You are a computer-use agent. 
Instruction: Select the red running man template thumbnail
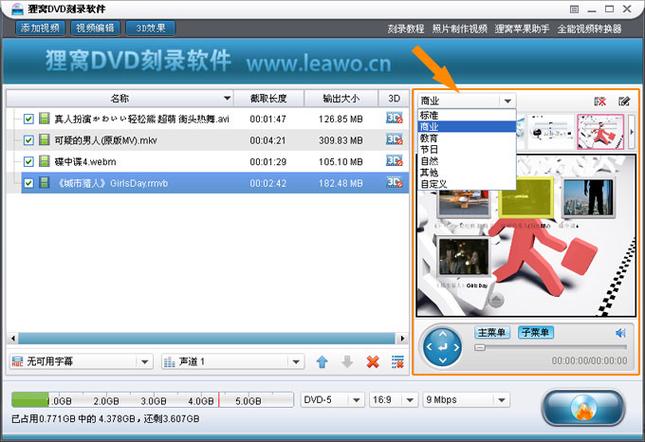[600, 132]
